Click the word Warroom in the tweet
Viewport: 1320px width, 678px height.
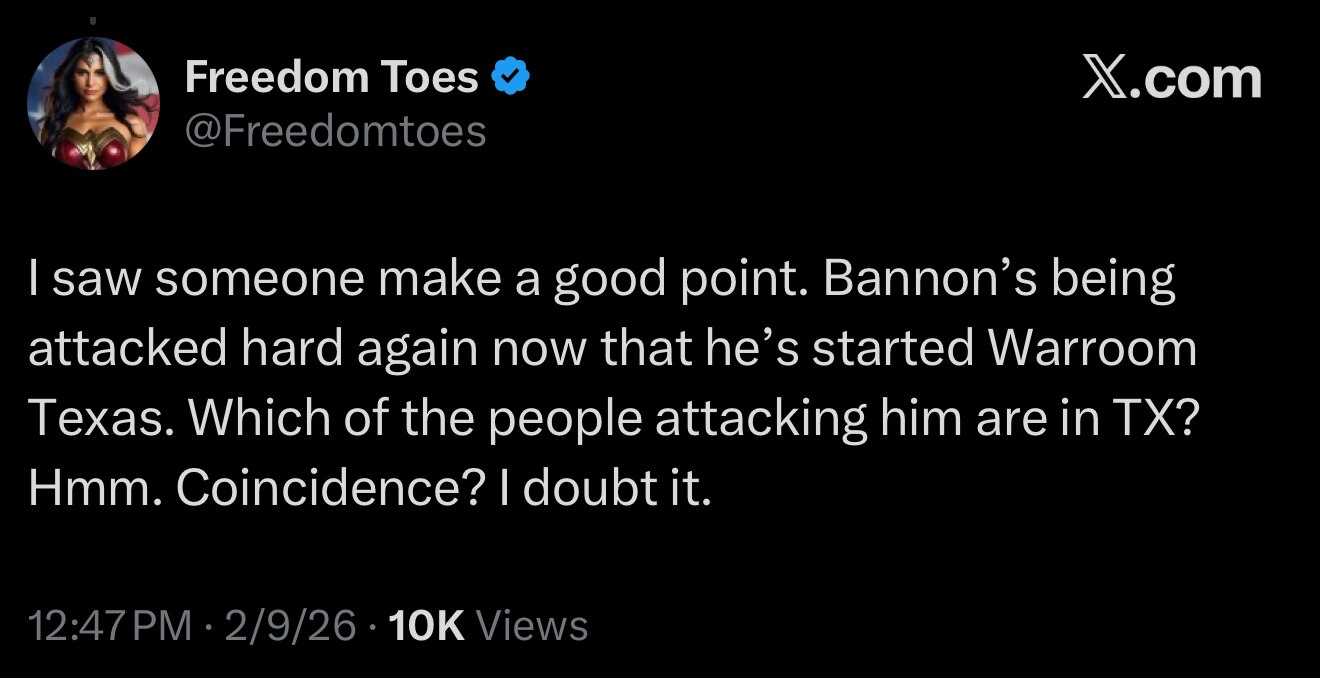coord(1092,349)
